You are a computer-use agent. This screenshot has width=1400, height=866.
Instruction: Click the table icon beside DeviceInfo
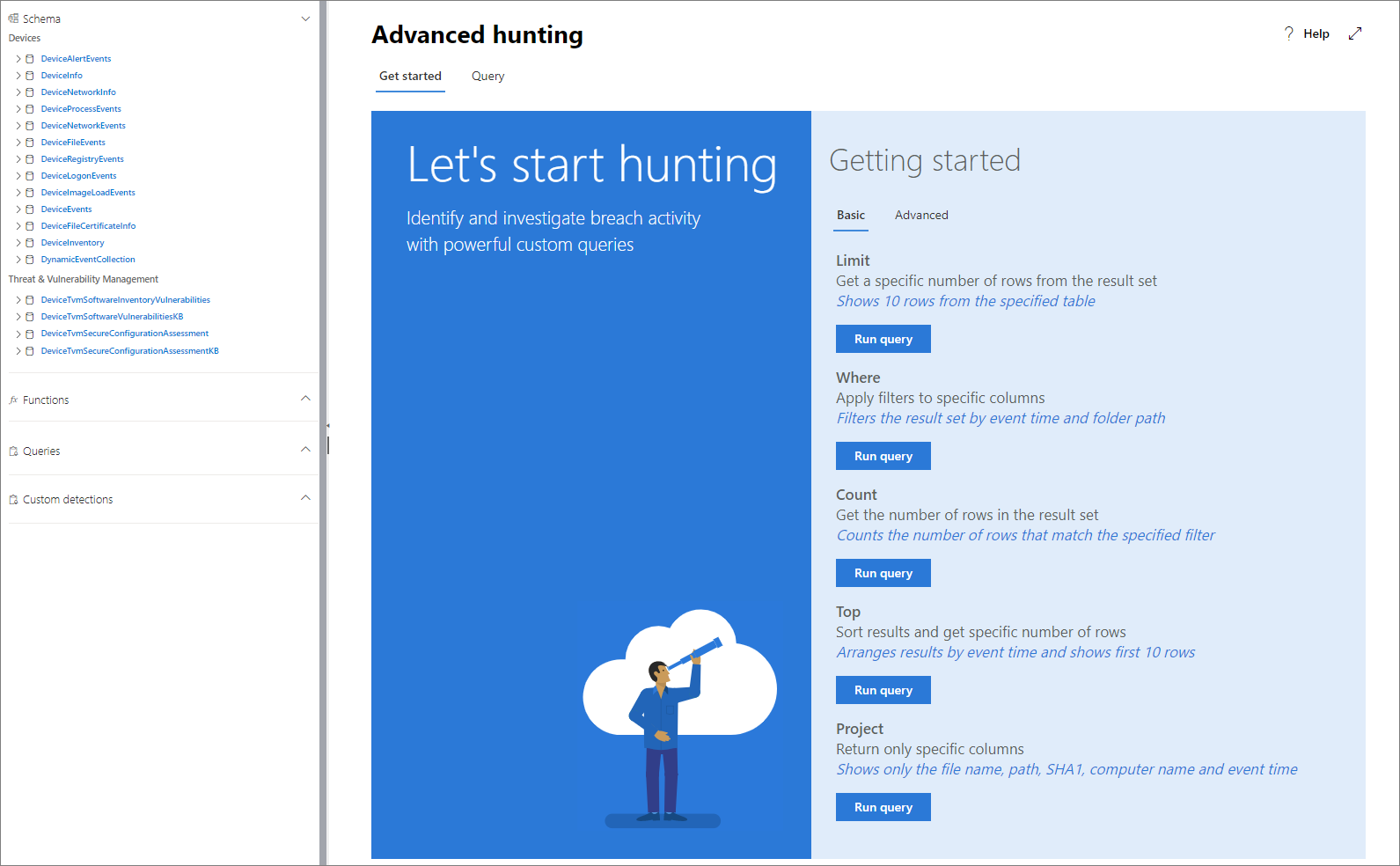point(30,76)
